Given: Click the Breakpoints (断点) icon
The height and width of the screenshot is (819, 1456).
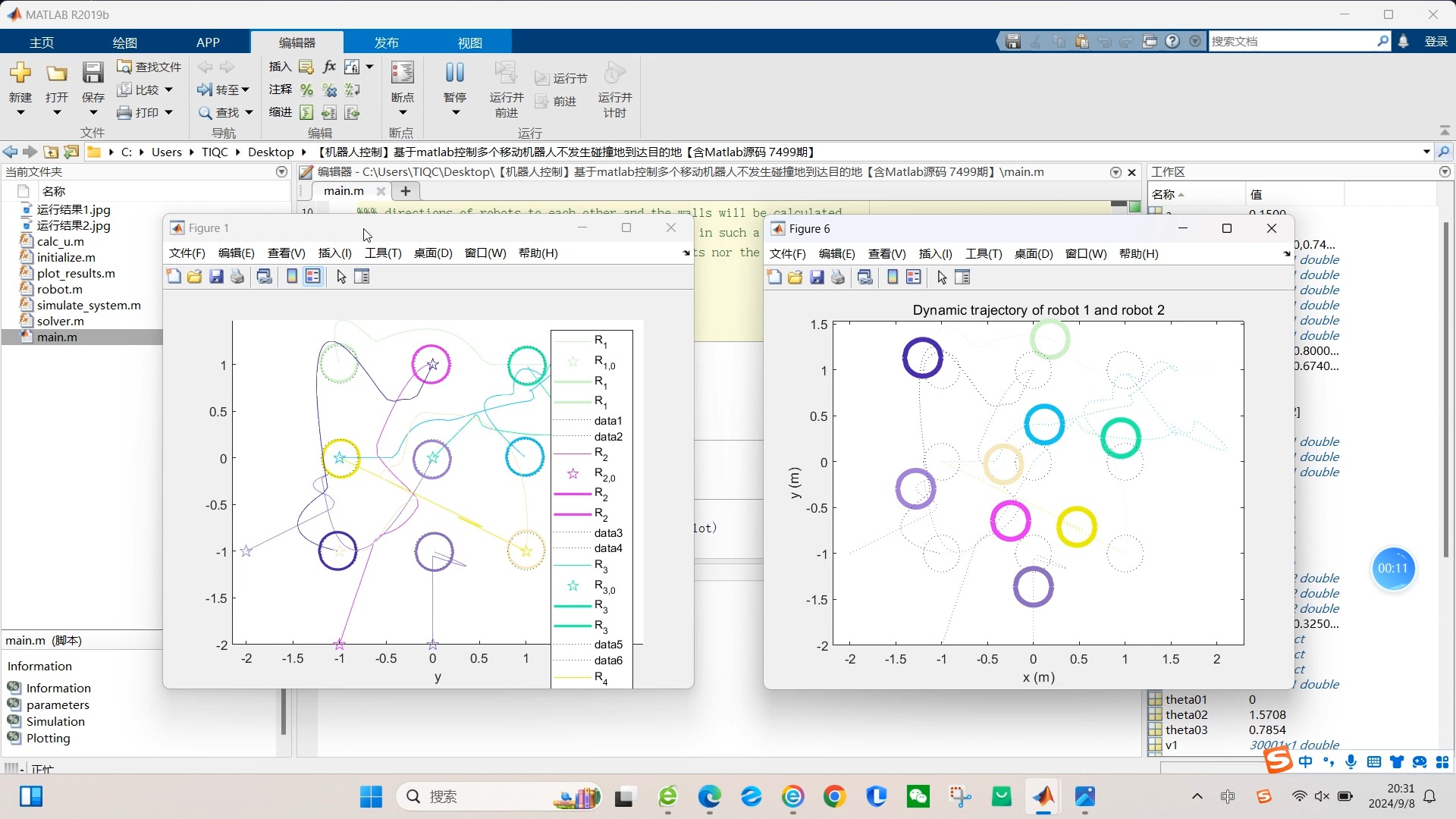Looking at the screenshot, I should point(402,74).
